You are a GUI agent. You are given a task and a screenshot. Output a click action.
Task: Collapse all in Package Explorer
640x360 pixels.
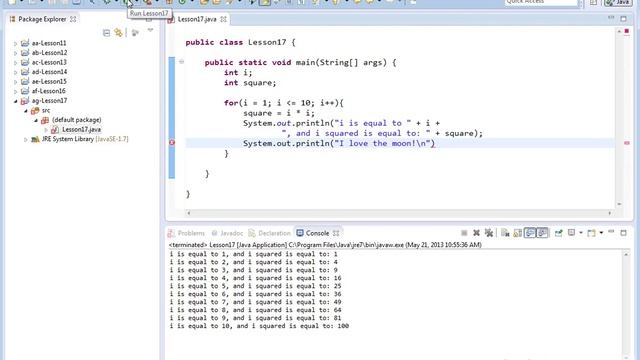(107, 33)
